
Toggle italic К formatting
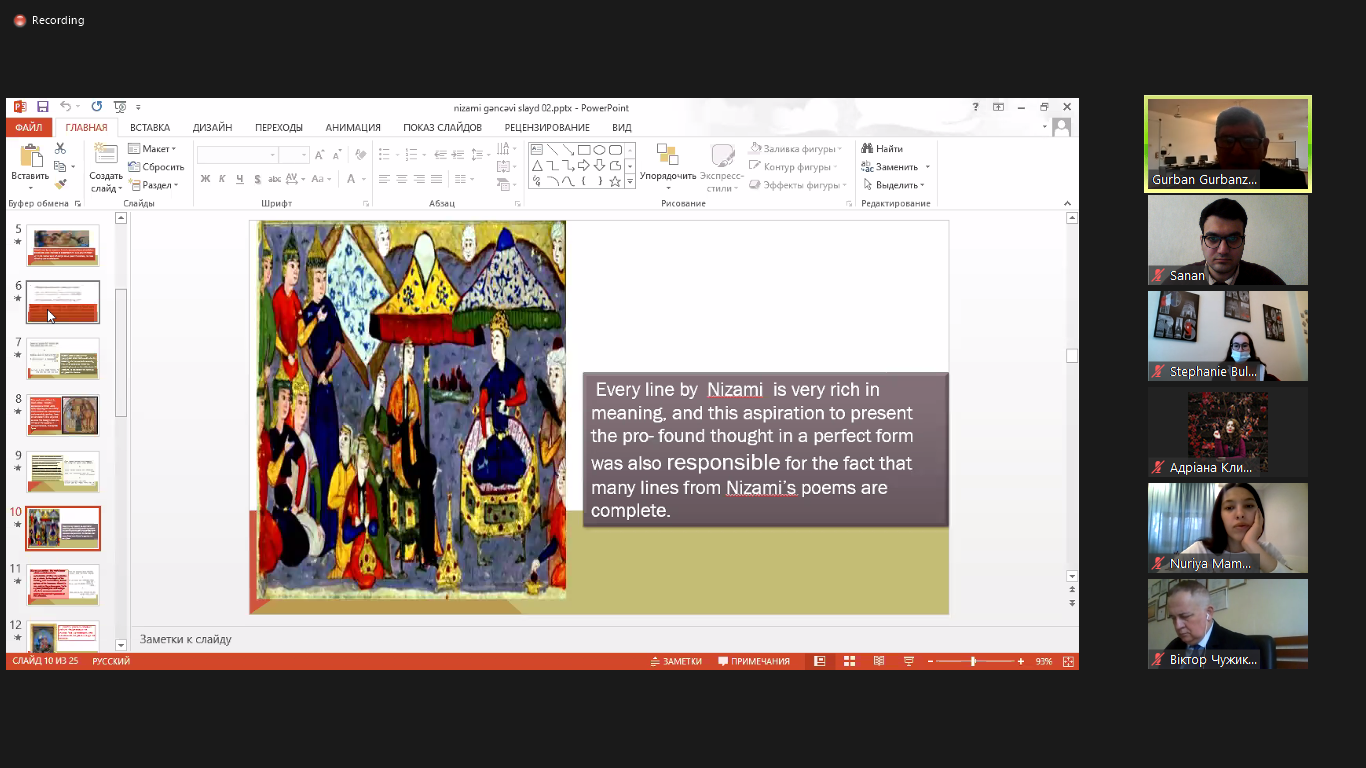click(x=222, y=179)
